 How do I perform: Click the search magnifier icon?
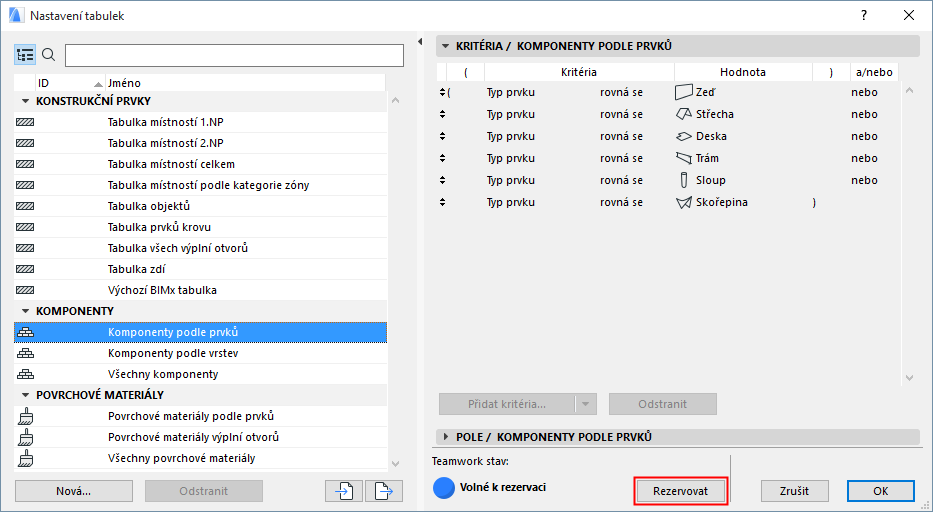pyautogui.click(x=49, y=55)
